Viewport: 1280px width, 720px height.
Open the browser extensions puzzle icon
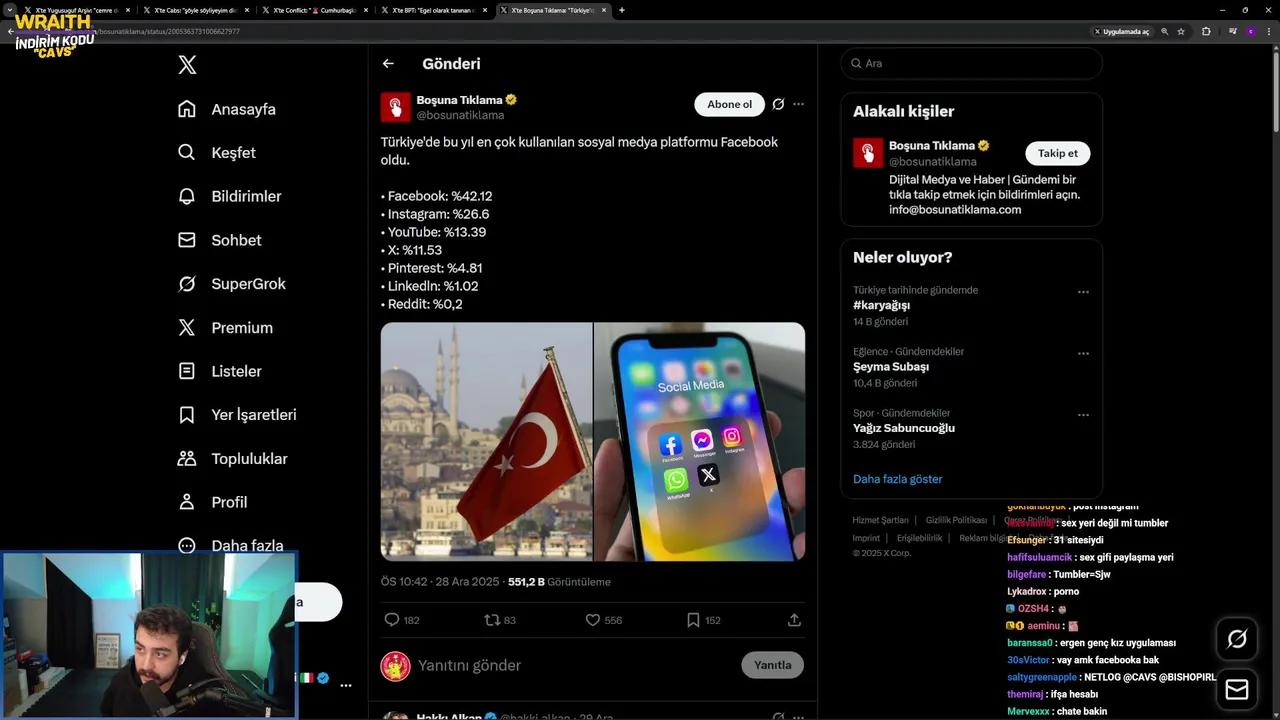coord(1206,32)
